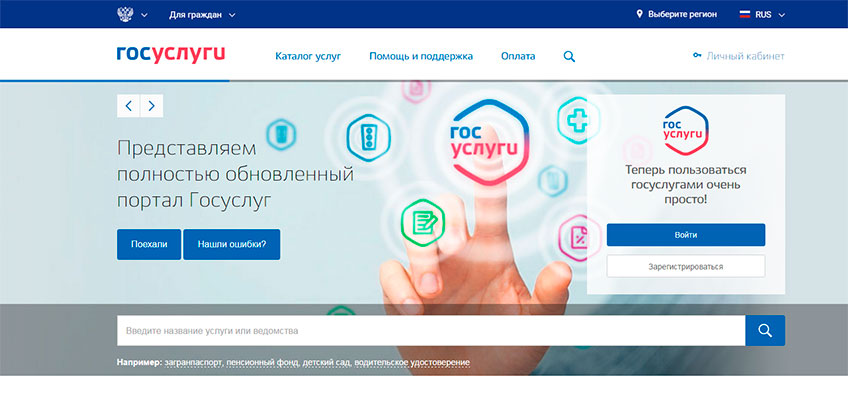Select the 'детский сад' example link
Viewport: 848px width, 403px height.
[327, 362]
